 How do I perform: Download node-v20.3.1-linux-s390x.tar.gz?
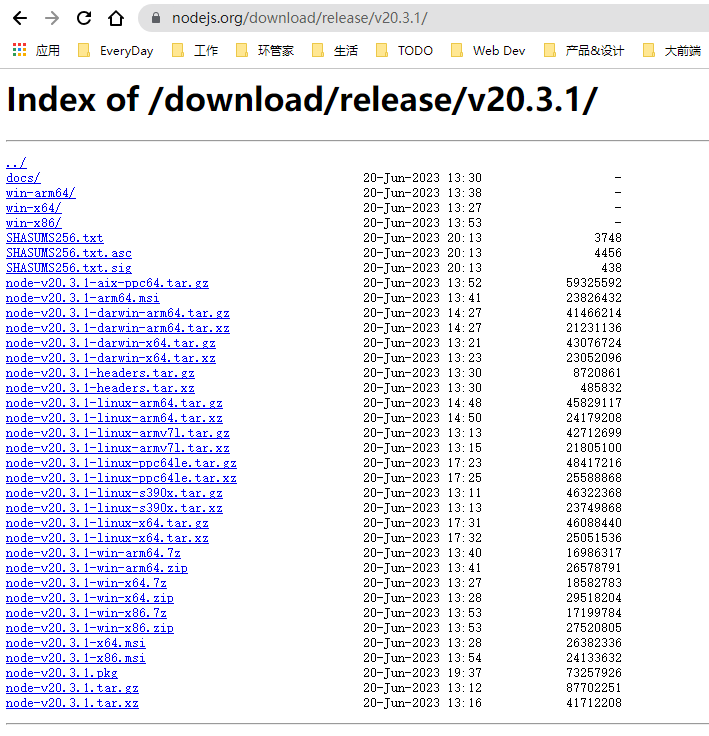coord(114,493)
